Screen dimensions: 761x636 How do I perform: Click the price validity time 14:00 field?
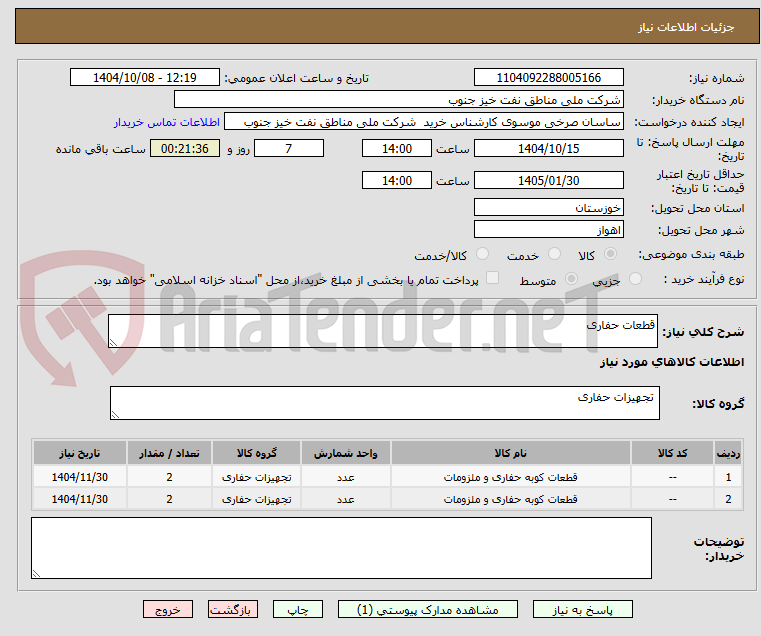click(397, 181)
